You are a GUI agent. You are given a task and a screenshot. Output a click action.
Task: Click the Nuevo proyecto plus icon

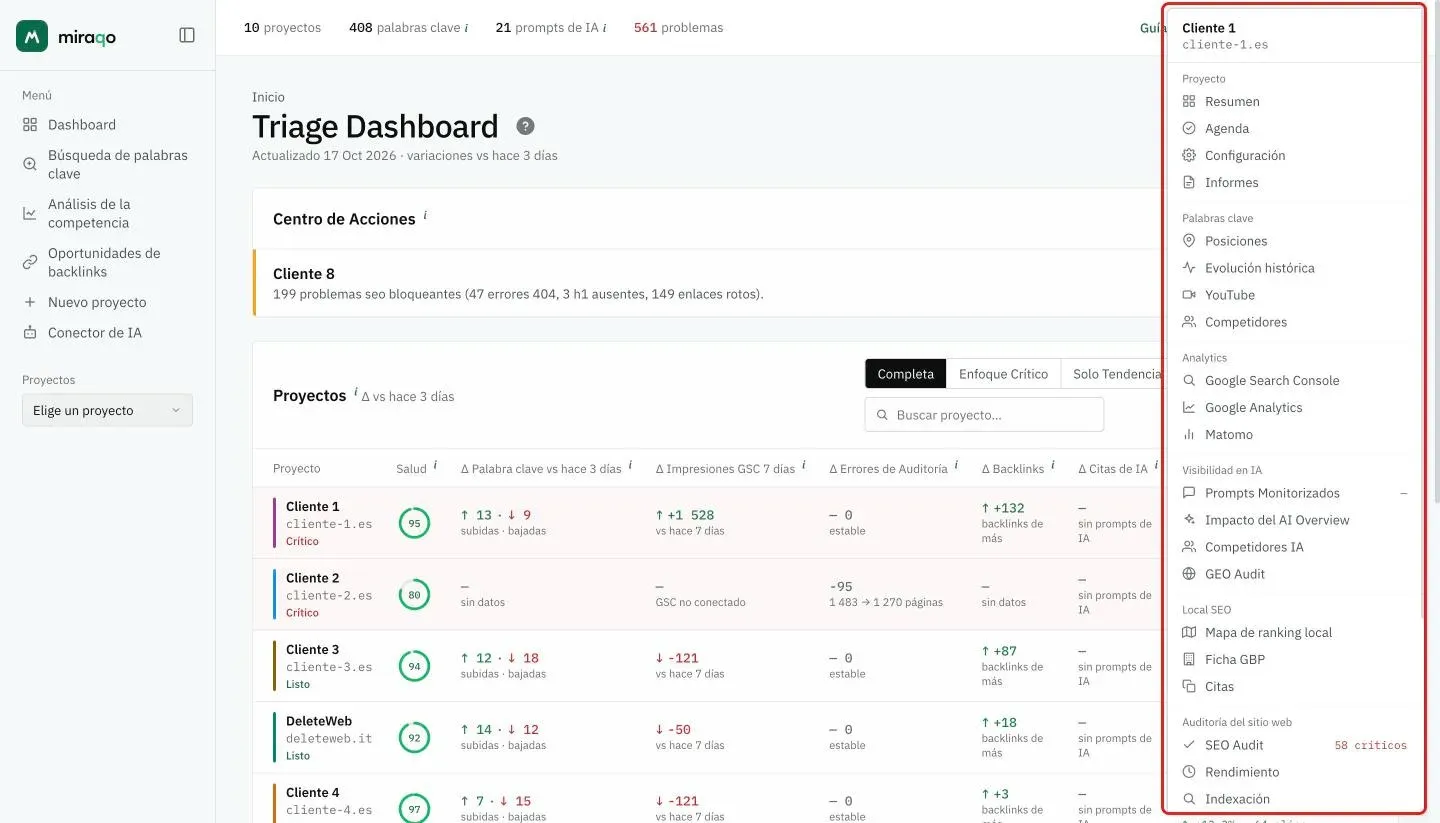click(x=30, y=302)
